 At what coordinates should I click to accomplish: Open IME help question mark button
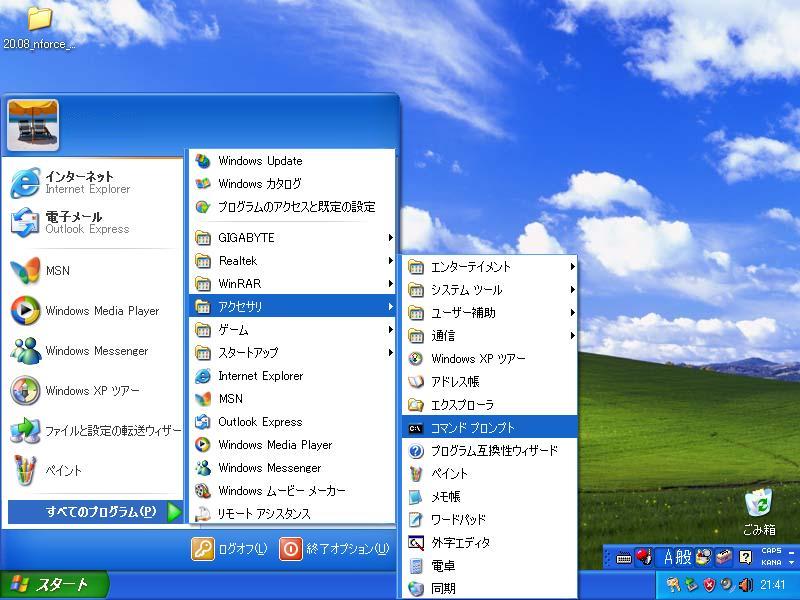coord(745,557)
